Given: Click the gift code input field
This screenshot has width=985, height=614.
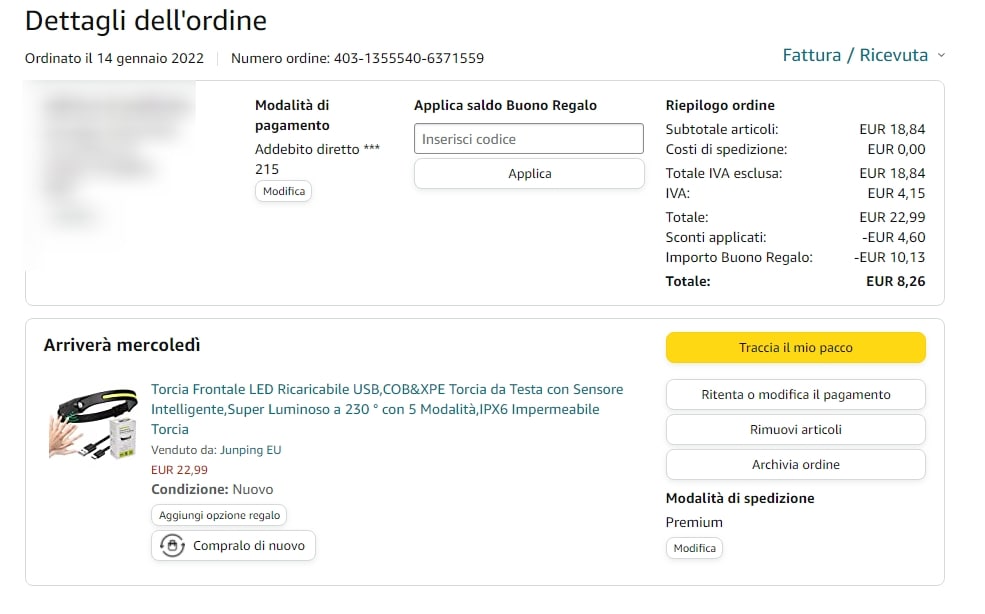Looking at the screenshot, I should tap(529, 139).
